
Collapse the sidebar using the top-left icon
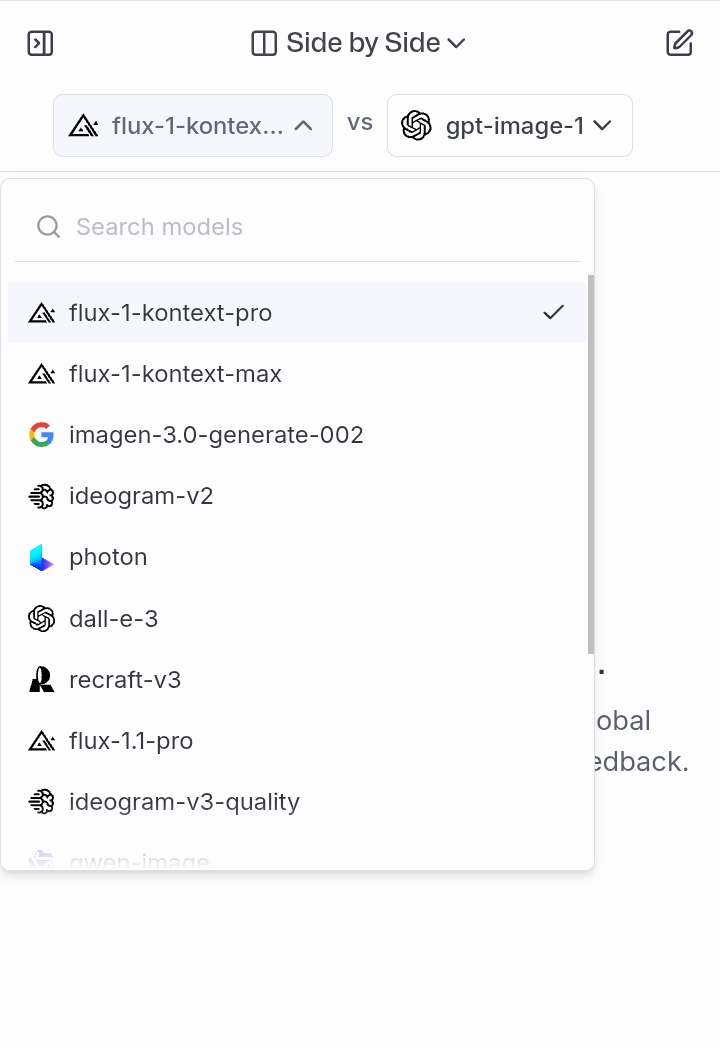[x=40, y=43]
